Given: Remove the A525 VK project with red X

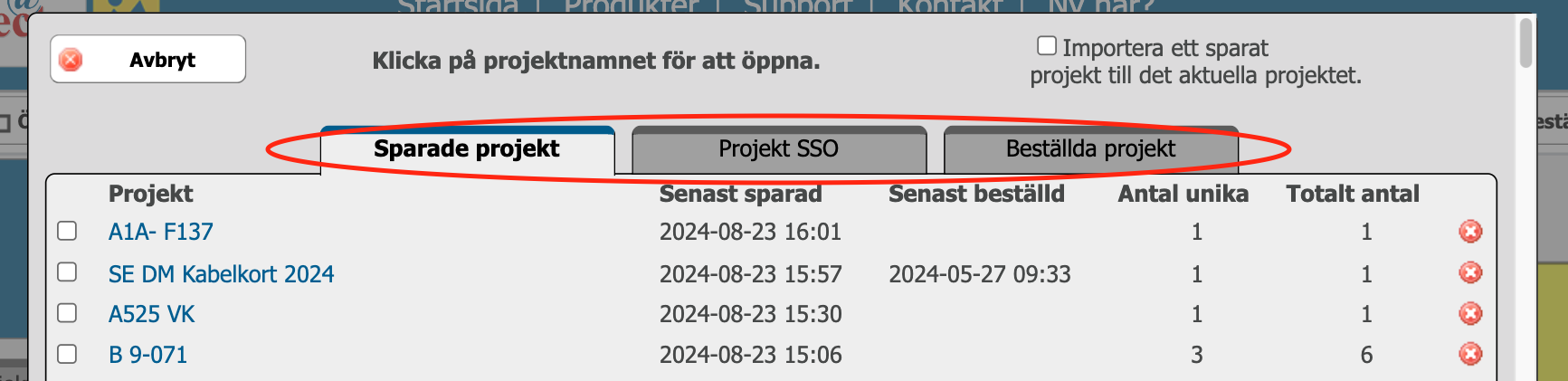Looking at the screenshot, I should pyautogui.click(x=1470, y=313).
